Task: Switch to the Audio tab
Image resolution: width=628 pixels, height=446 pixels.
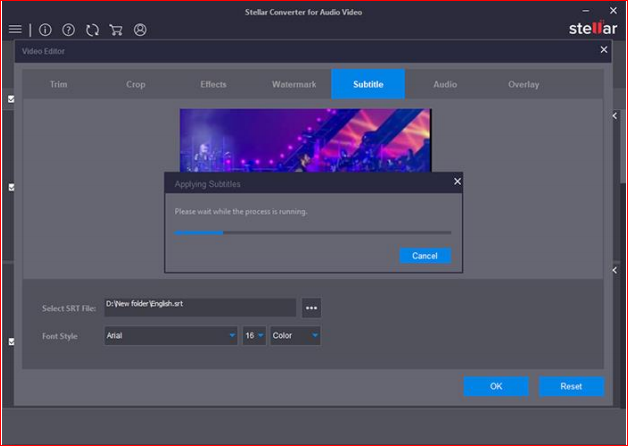Action: pos(445,84)
